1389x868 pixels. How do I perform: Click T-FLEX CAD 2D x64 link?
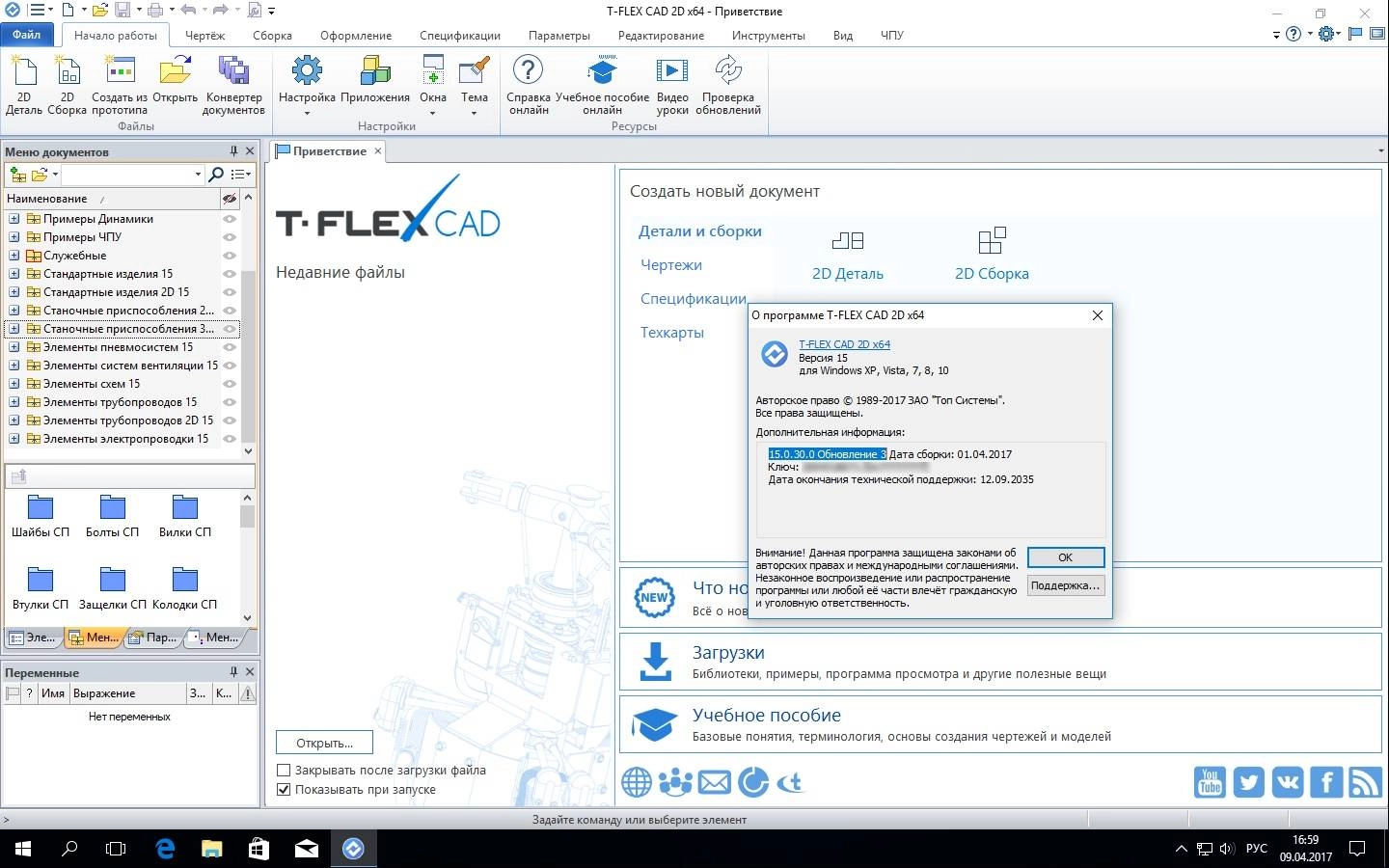tap(844, 344)
